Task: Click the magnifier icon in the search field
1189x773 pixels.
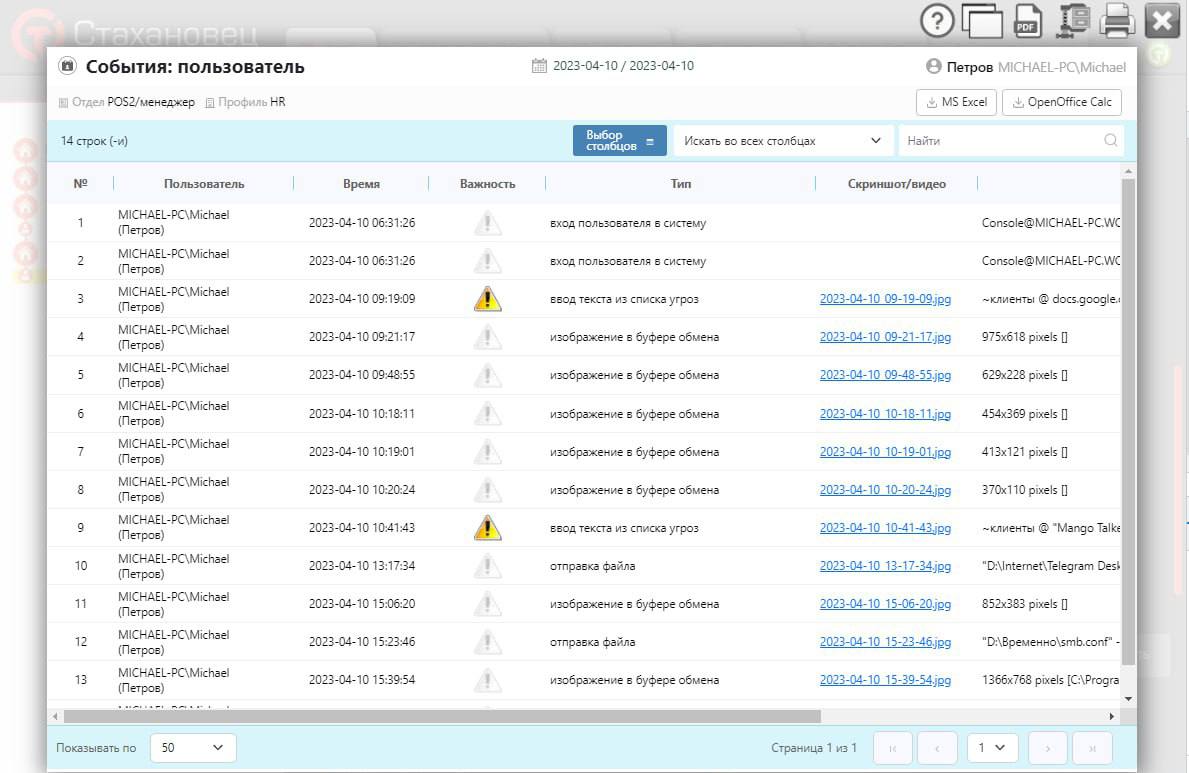Action: (1110, 141)
